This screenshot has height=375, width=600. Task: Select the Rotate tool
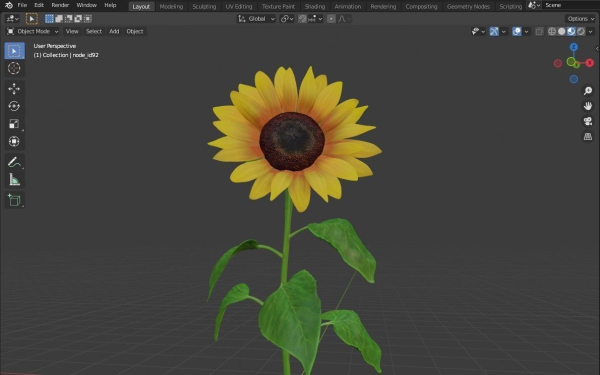pyautogui.click(x=14, y=106)
